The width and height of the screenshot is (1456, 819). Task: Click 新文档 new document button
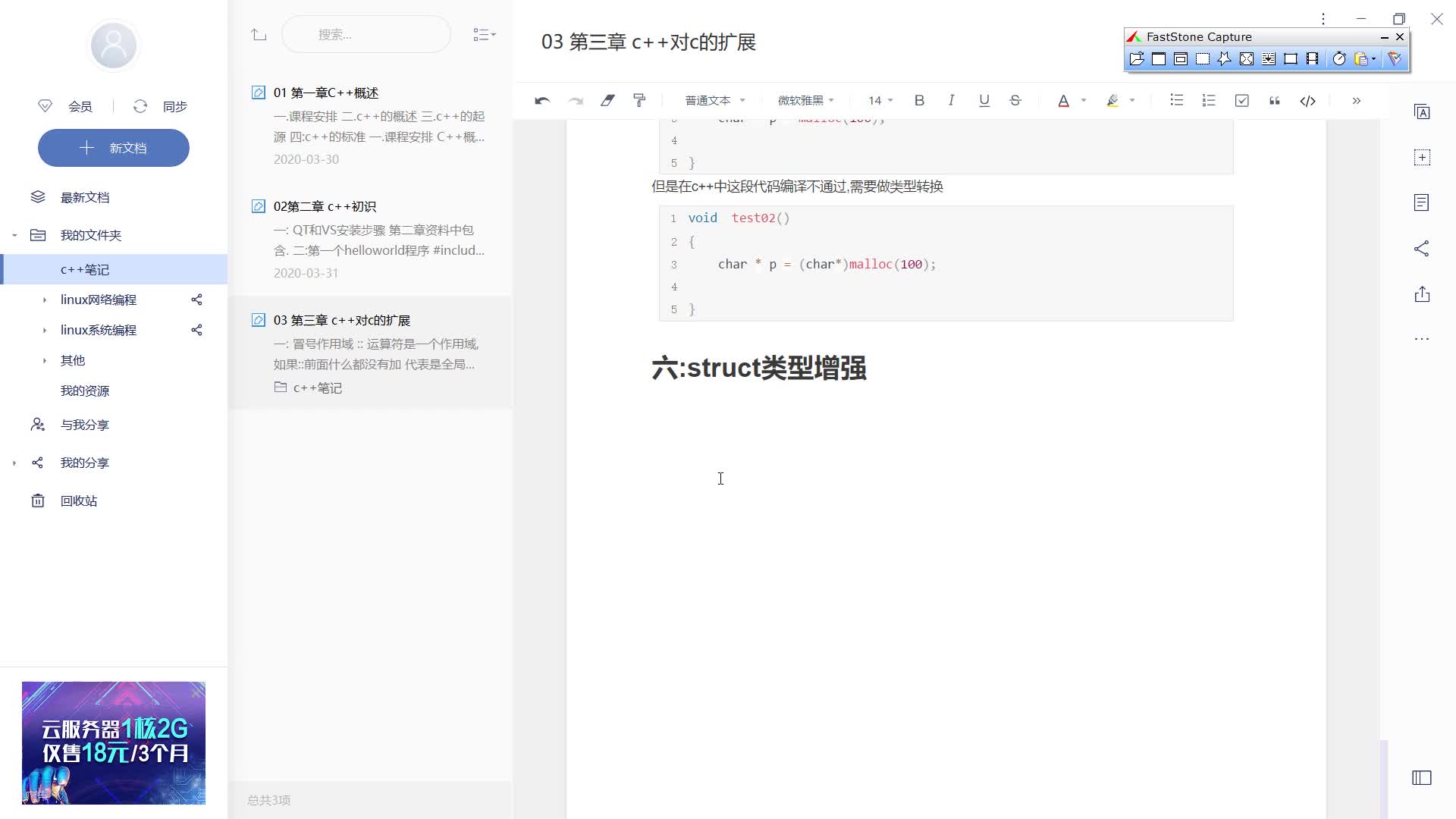[114, 148]
